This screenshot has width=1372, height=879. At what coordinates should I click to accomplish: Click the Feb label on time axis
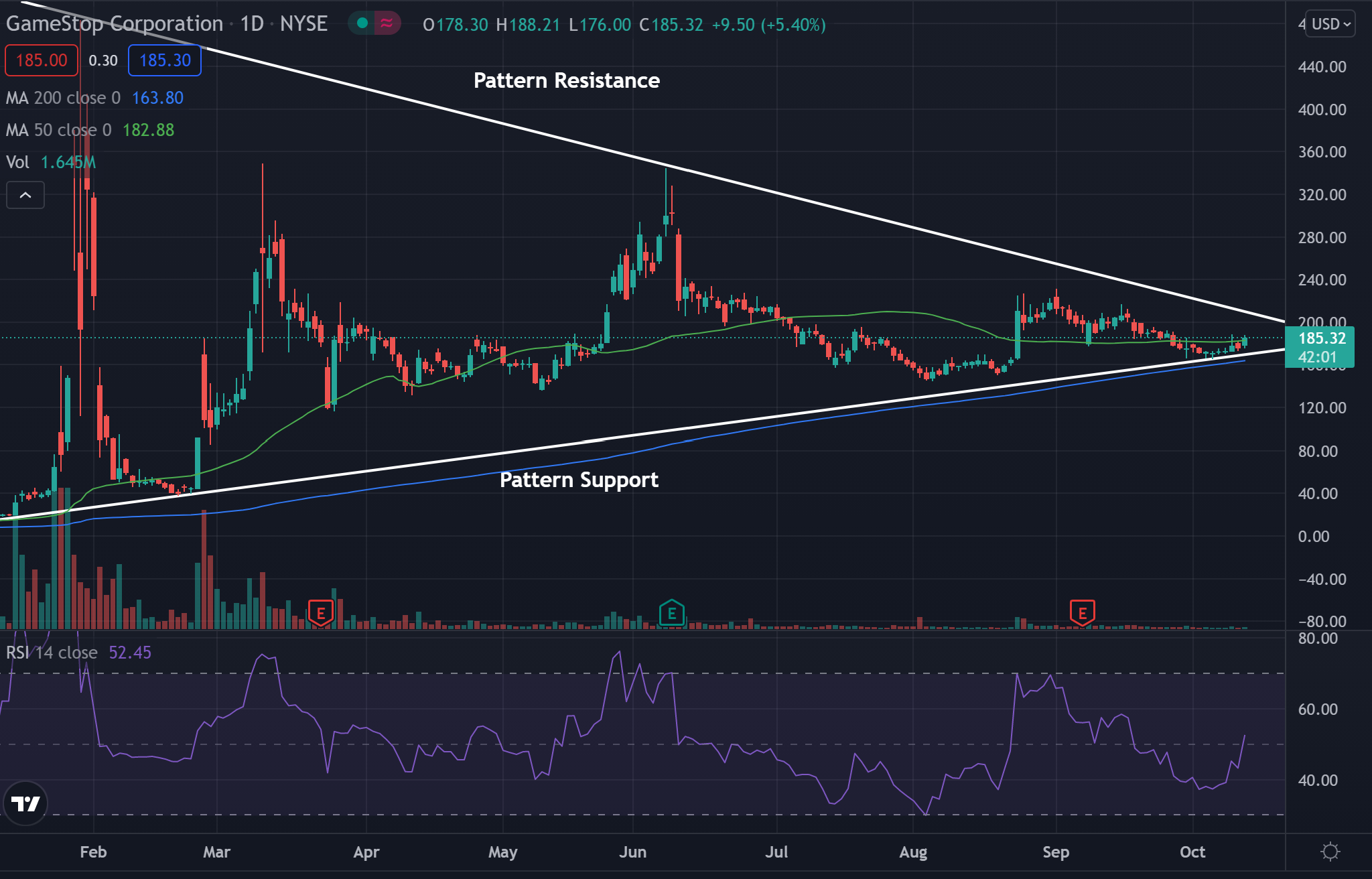93,852
